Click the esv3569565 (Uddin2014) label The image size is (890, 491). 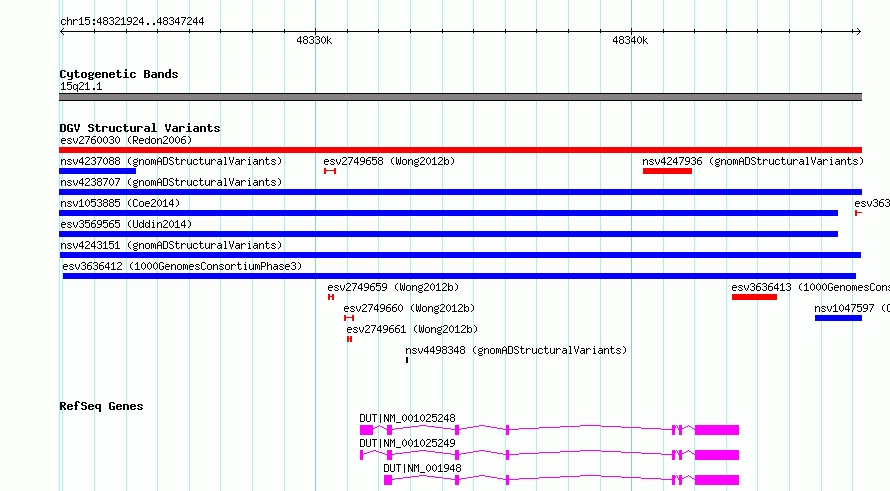[126, 224]
